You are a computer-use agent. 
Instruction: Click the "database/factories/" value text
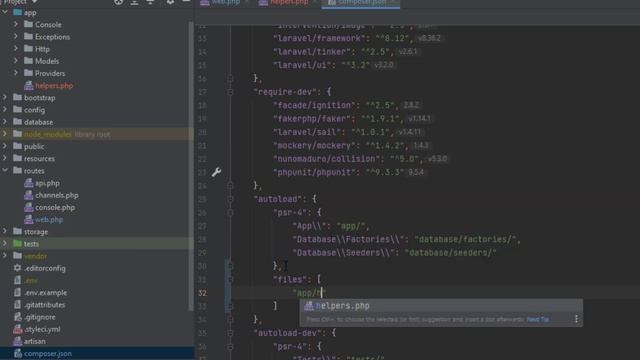click(x=465, y=240)
